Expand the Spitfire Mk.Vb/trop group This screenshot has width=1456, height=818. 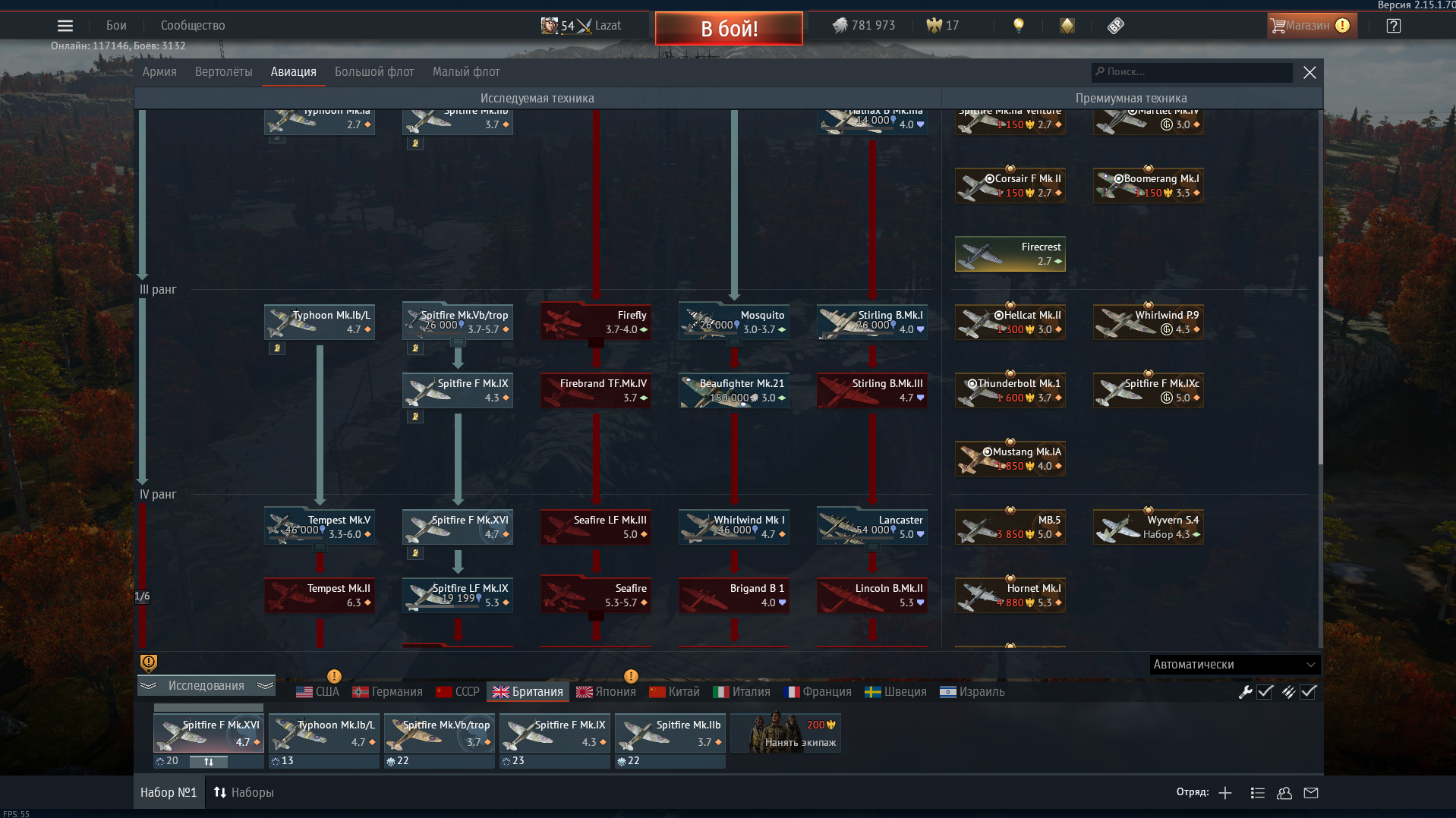pos(458,343)
